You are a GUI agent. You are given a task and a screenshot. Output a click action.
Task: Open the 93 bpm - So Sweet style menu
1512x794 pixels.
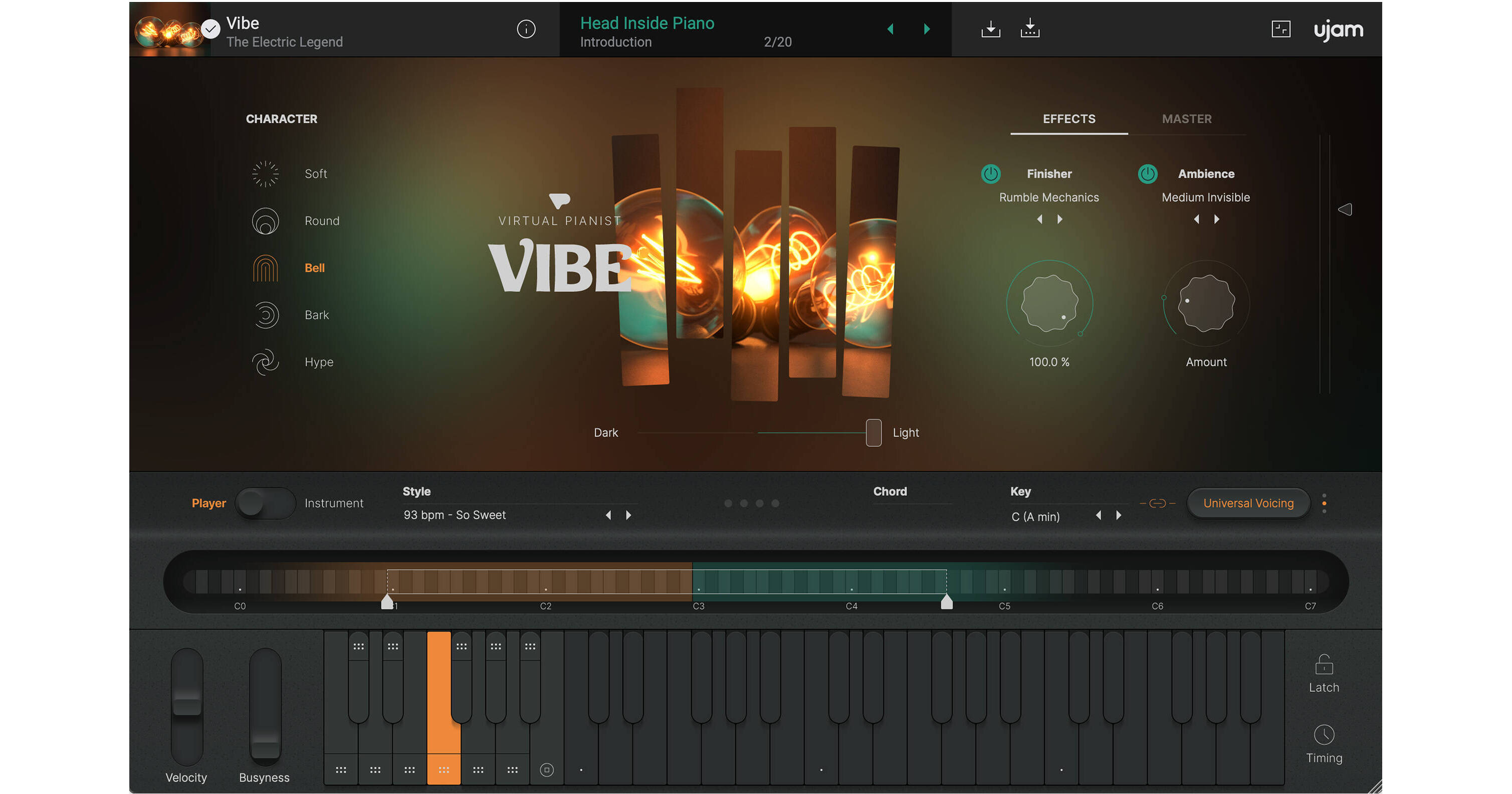click(x=455, y=515)
